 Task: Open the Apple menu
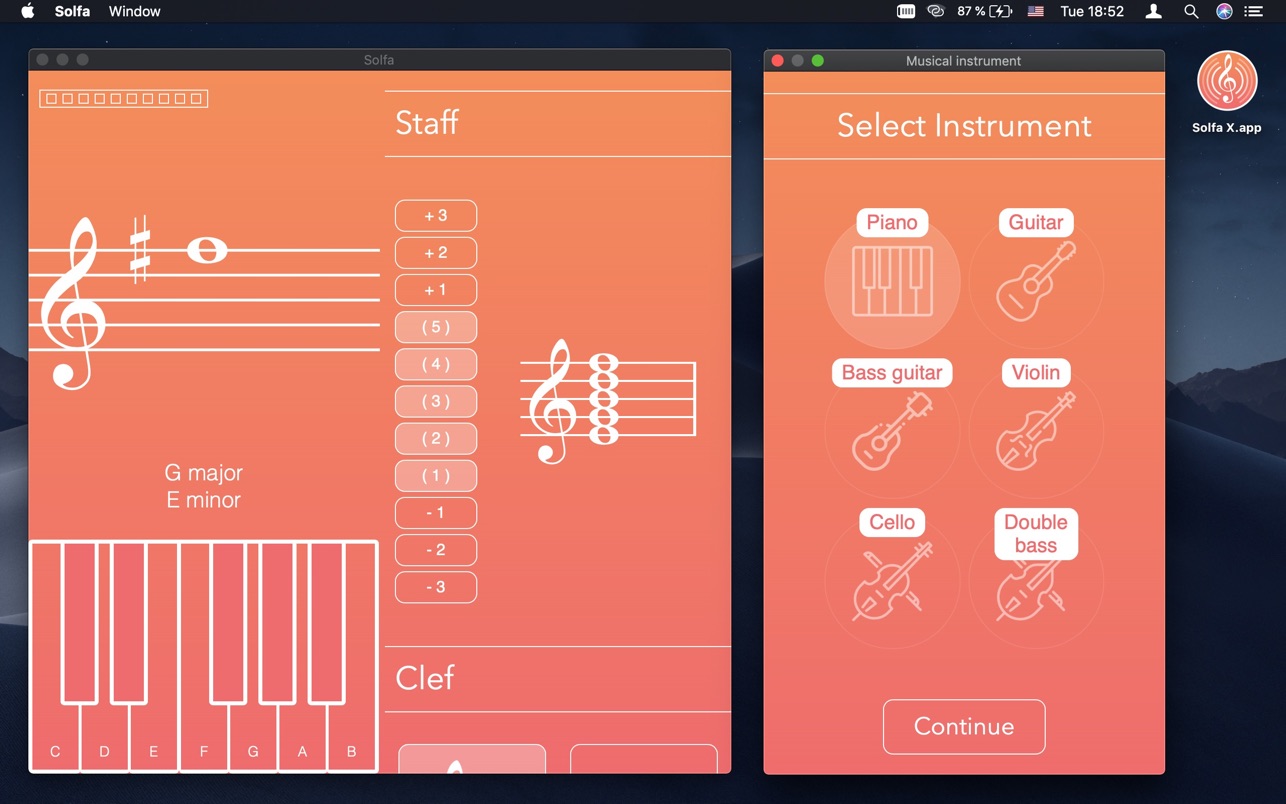click(28, 12)
